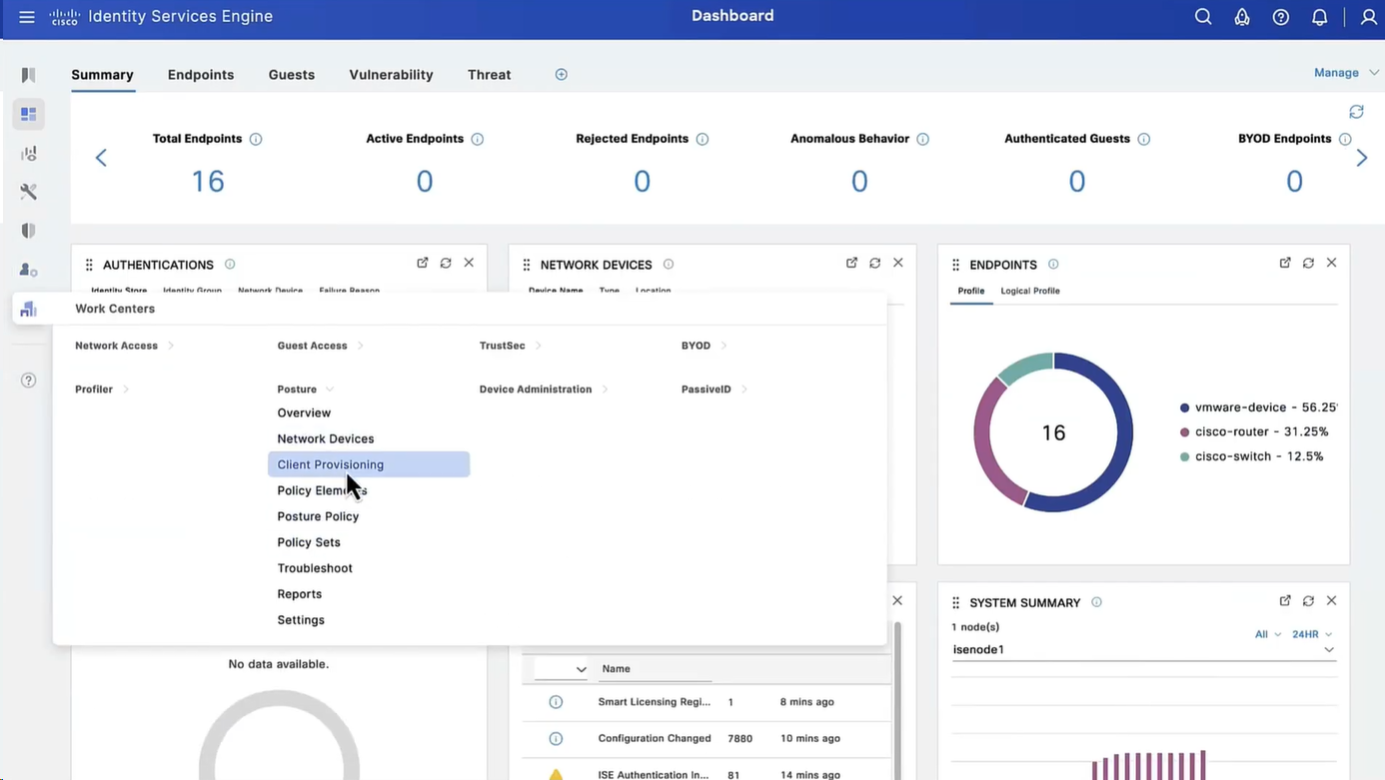Open the notifications bell icon
The height and width of the screenshot is (780, 1385).
point(1319,17)
